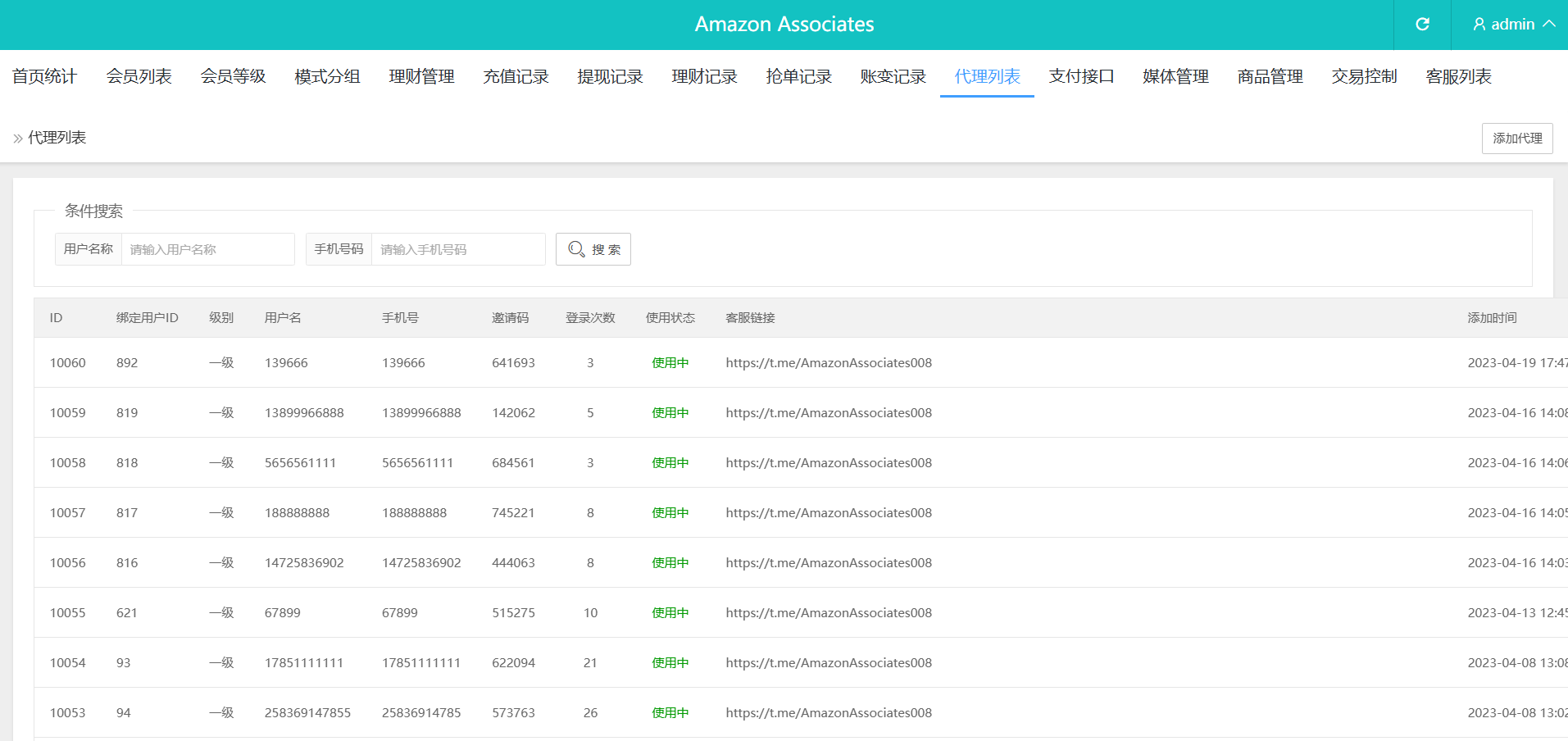Open the 抢单记录 tab
Viewport: 1568px width, 741px height.
pyautogui.click(x=799, y=76)
